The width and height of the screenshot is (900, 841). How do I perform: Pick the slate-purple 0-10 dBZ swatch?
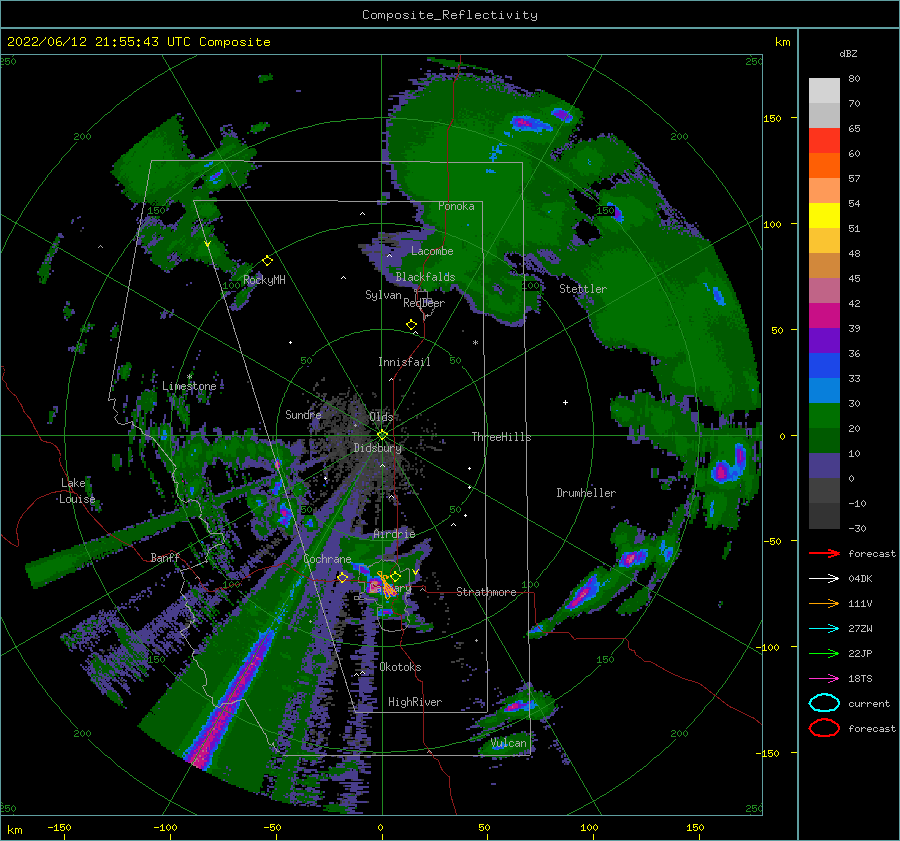point(824,465)
